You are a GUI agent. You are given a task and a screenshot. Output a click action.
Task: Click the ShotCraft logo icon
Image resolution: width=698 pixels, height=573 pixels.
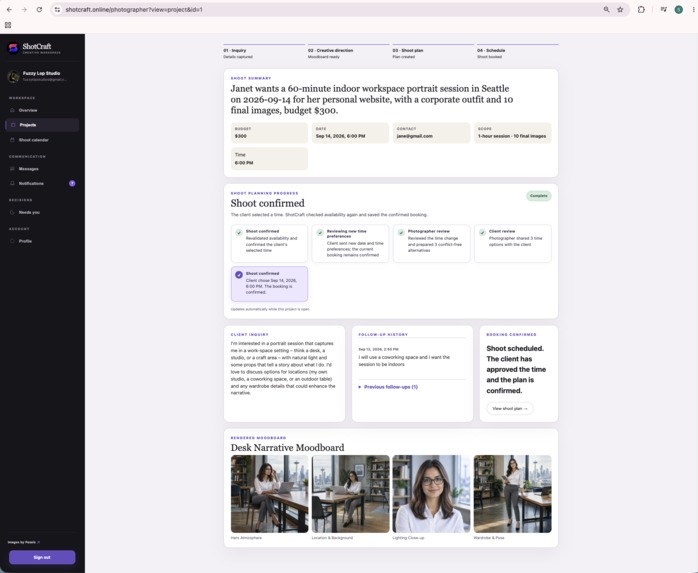13,48
